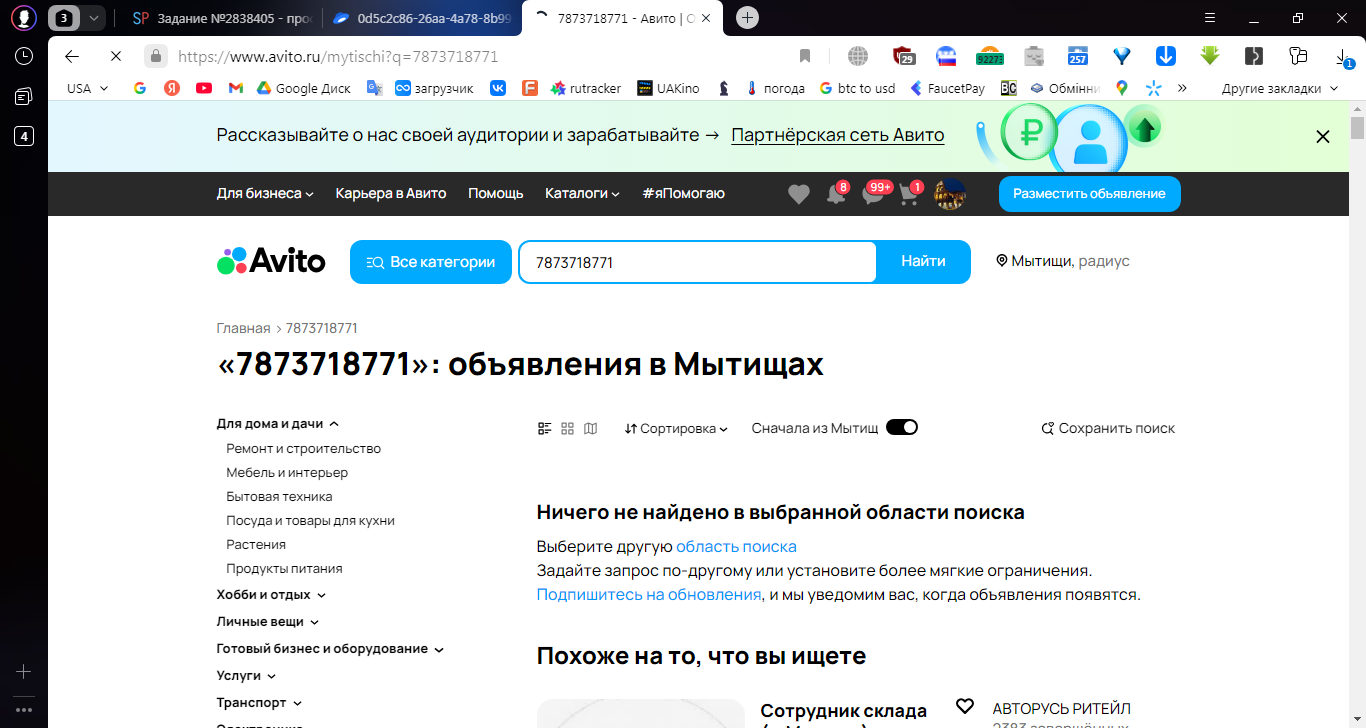The image size is (1366, 728).
Task: Stop loading the page with X button
Action: (115, 56)
